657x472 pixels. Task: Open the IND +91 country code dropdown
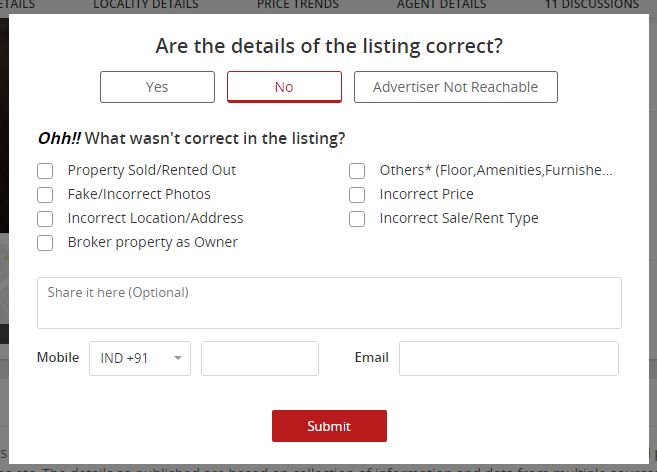pyautogui.click(x=139, y=358)
